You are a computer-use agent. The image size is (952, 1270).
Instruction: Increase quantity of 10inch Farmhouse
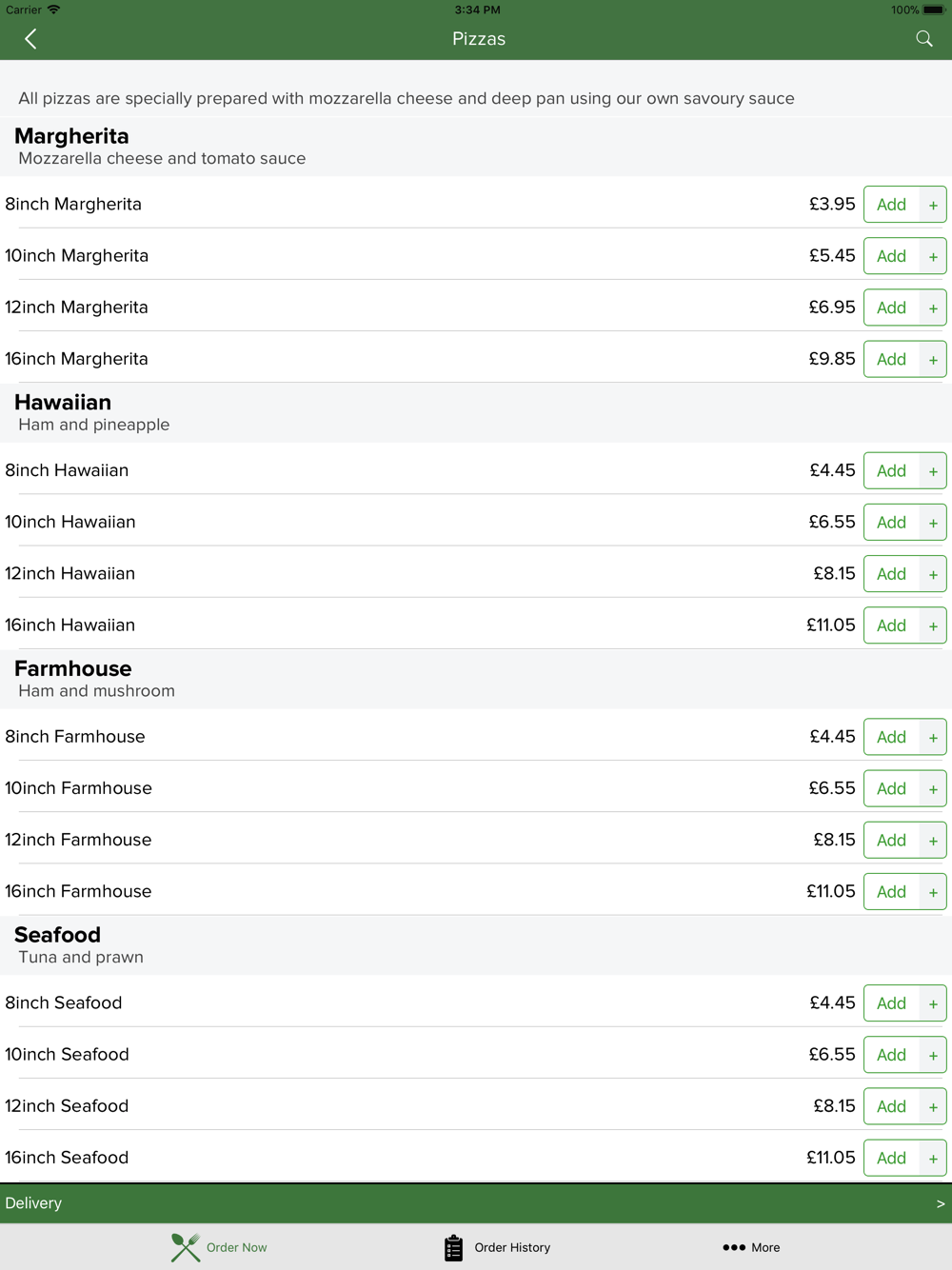click(x=933, y=789)
